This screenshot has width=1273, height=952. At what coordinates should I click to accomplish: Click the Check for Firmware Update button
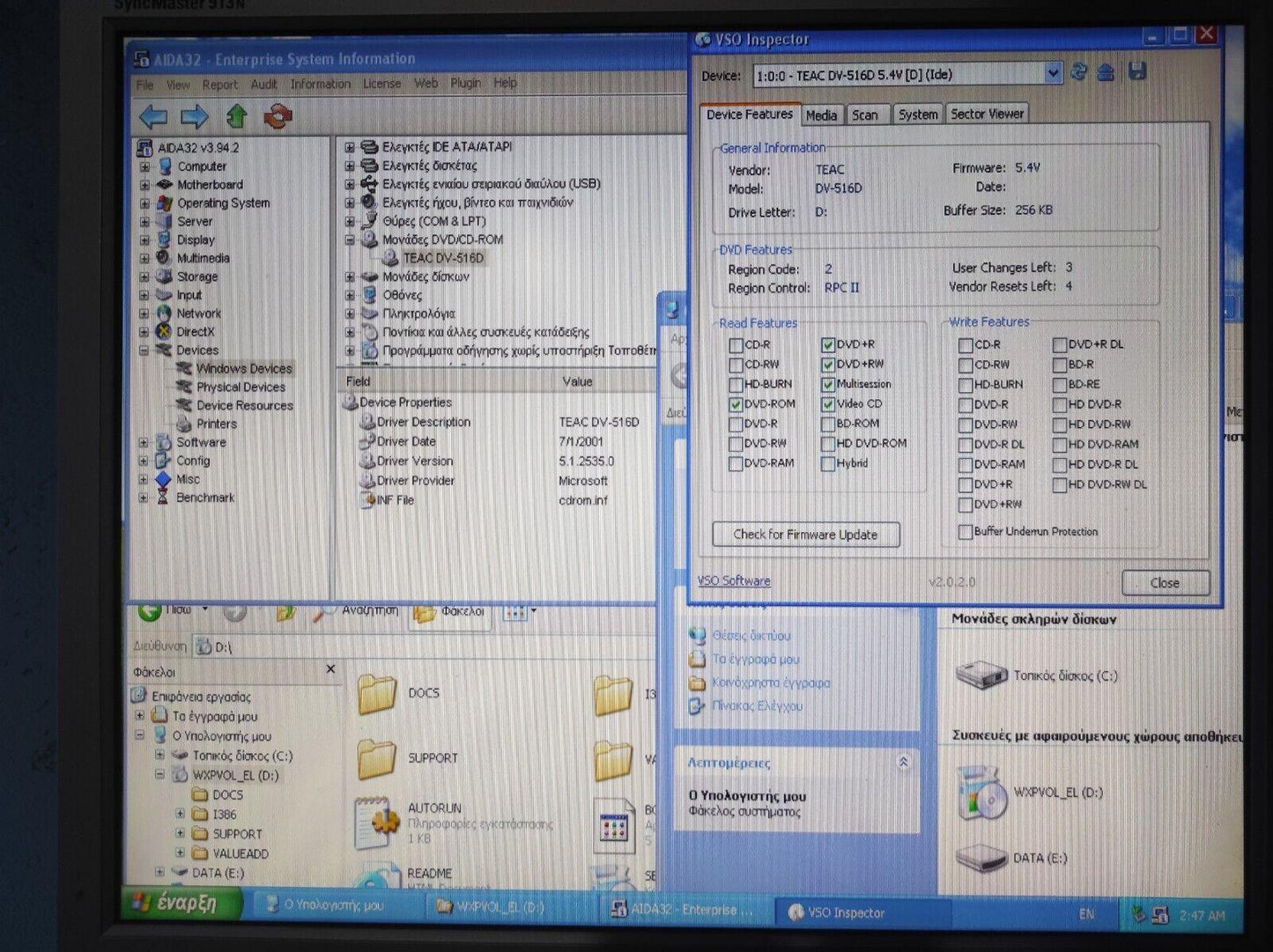tap(805, 535)
